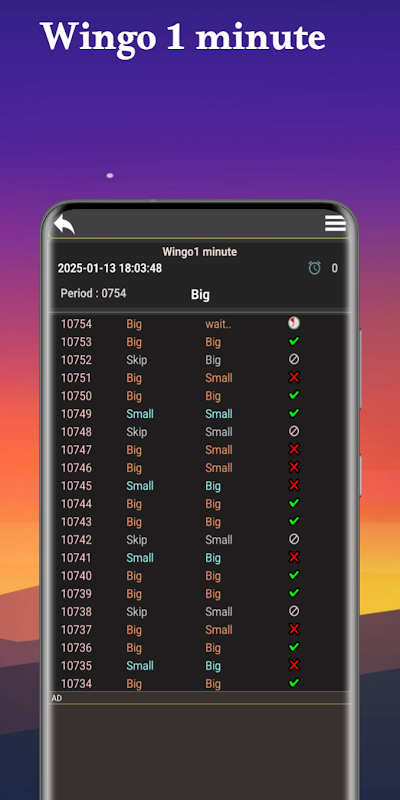Click the green checkmark on row 10734
400x800 pixels.
click(x=294, y=683)
